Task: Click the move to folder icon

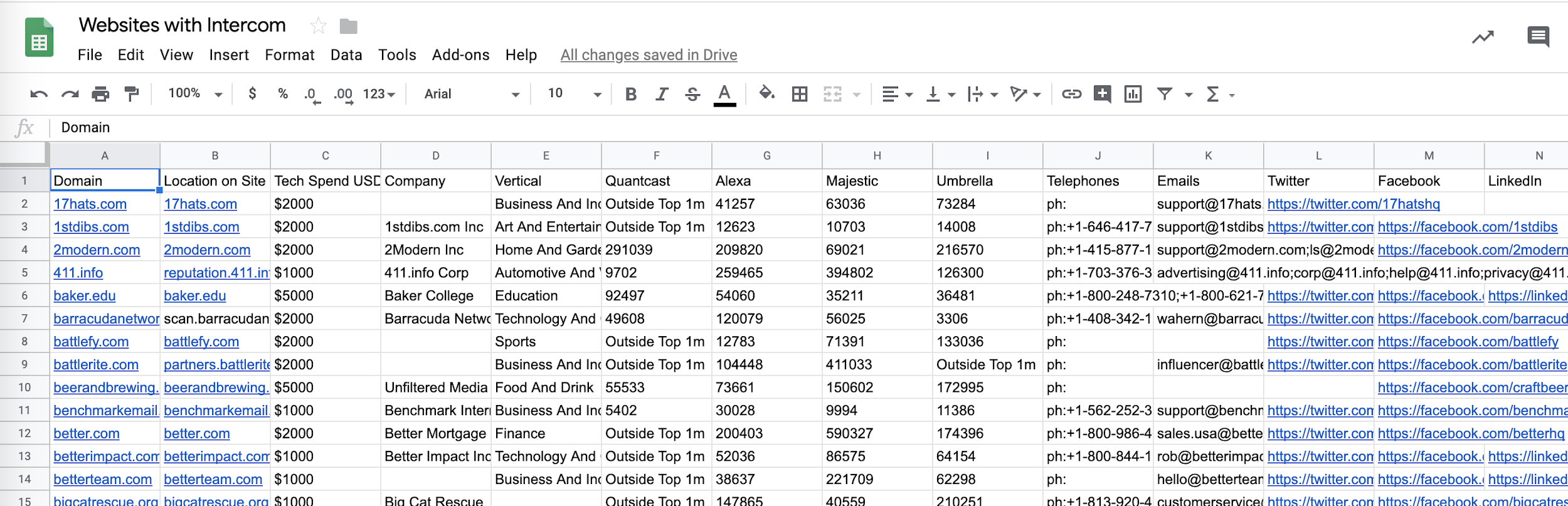Action: coord(348,26)
